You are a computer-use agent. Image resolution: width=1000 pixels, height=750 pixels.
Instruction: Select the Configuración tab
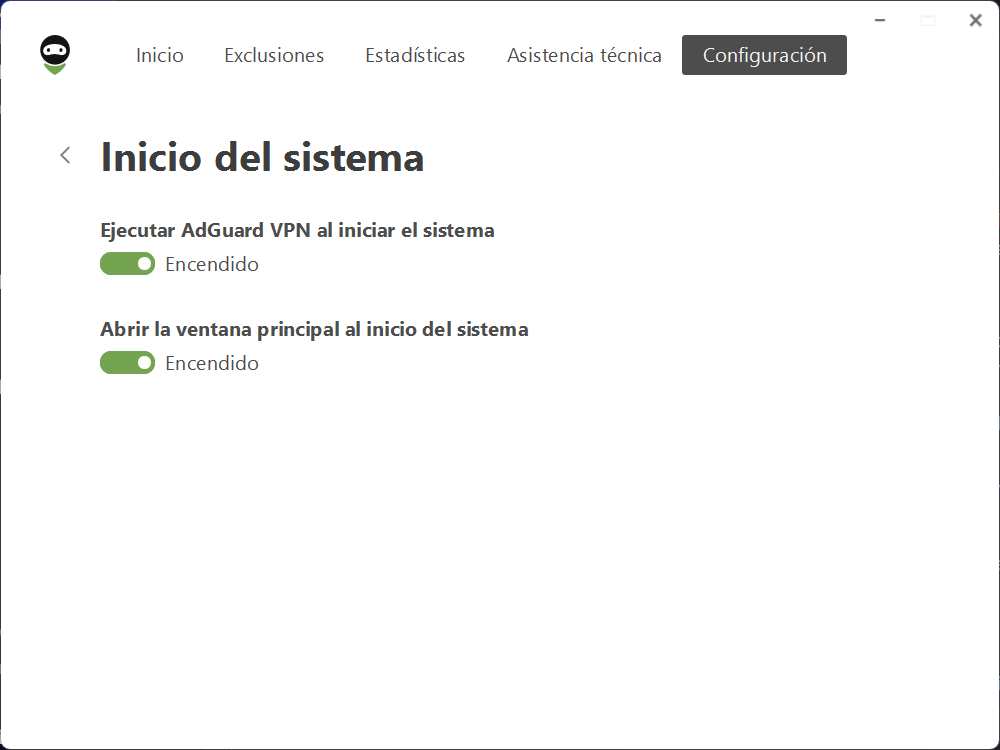[x=765, y=55]
